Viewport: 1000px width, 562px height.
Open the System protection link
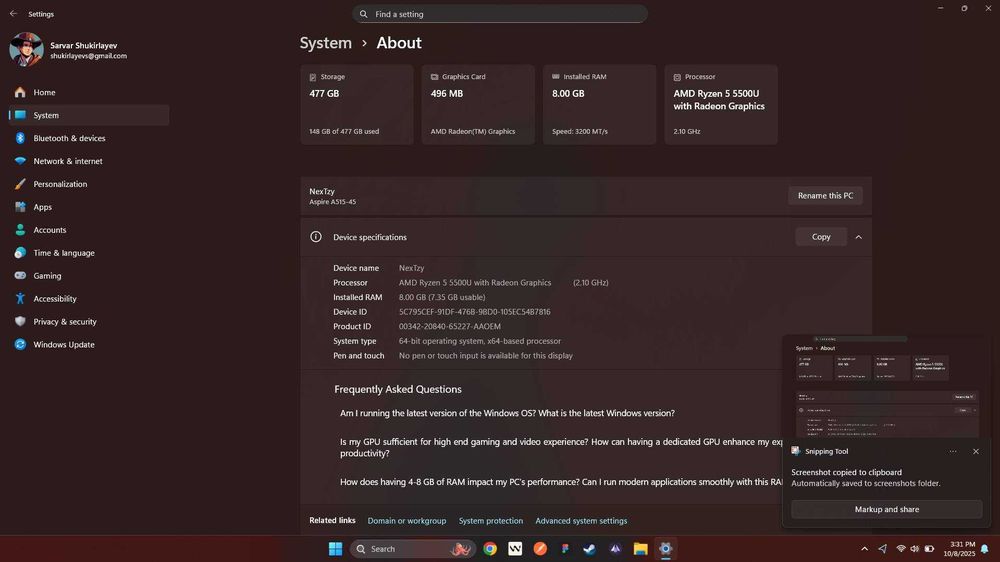490,521
